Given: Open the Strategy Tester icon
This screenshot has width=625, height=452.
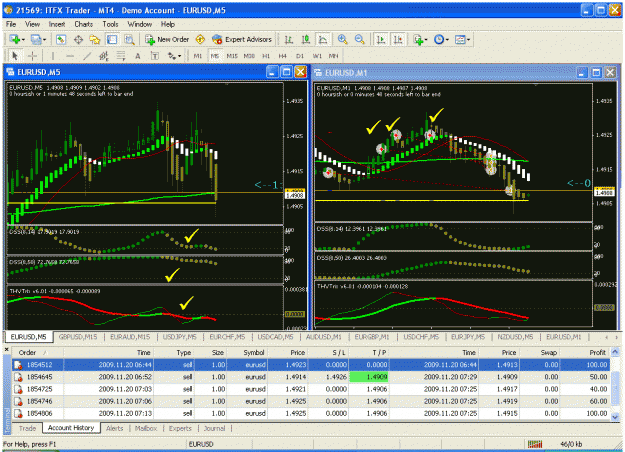Looking at the screenshot, I should coord(129,39).
